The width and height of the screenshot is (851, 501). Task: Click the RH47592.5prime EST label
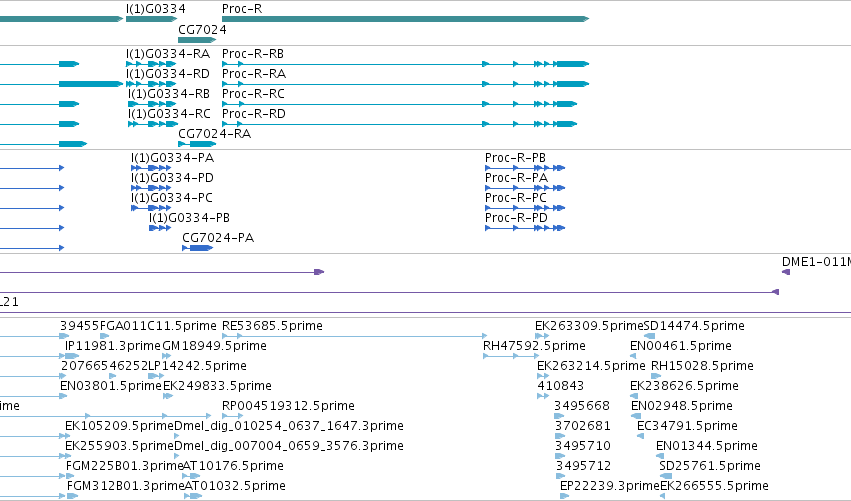tap(535, 346)
